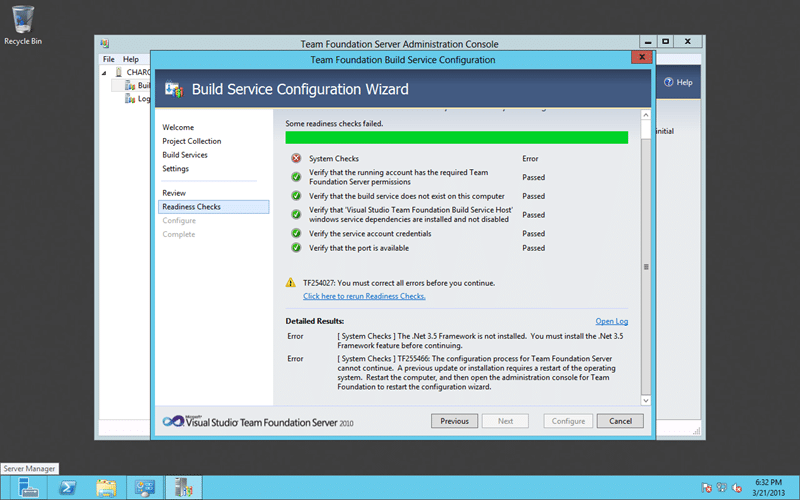The width and height of the screenshot is (800, 500).
Task: Click the wizard scrollbar down arrow
Action: (x=645, y=401)
